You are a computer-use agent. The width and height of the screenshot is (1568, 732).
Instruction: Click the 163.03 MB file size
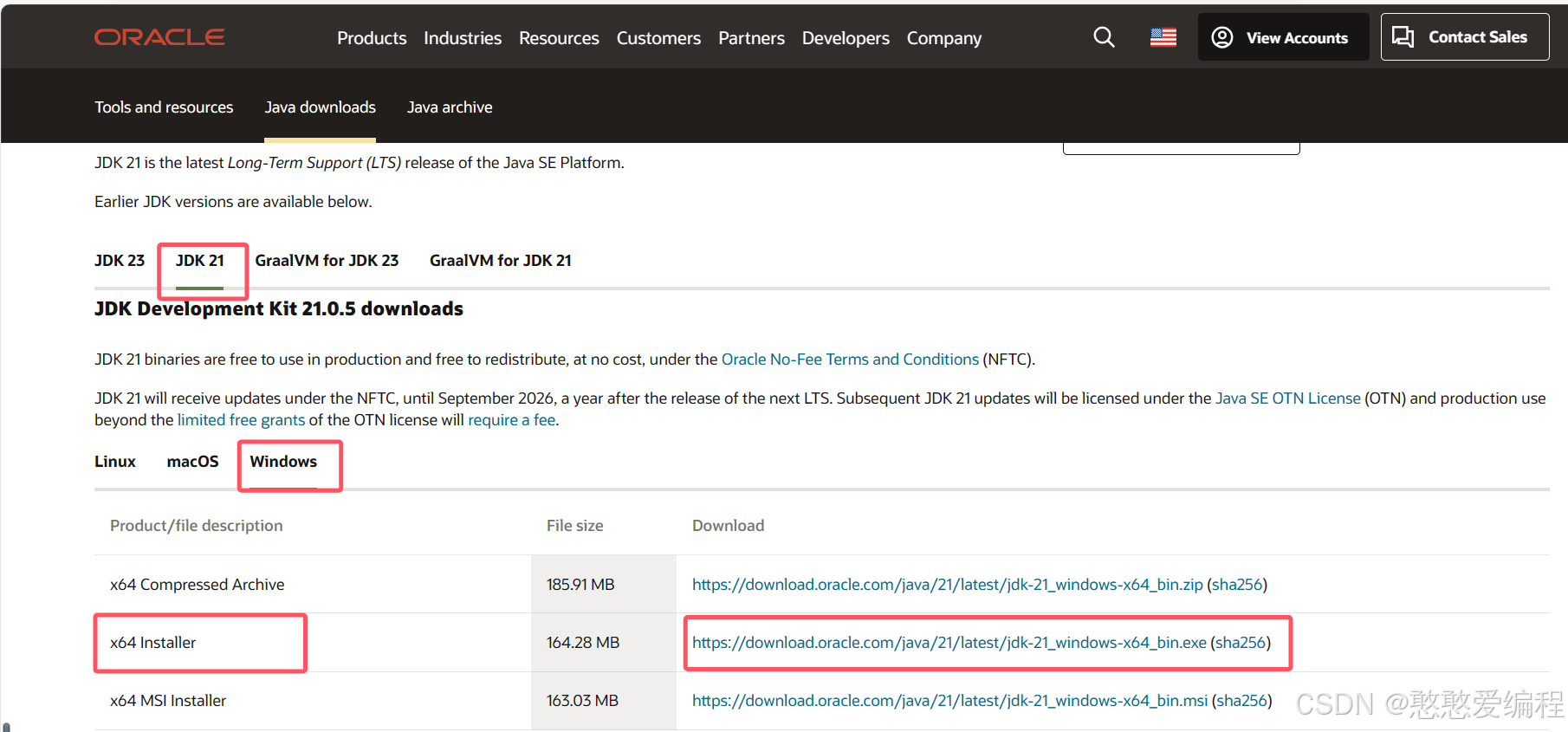[x=582, y=701]
